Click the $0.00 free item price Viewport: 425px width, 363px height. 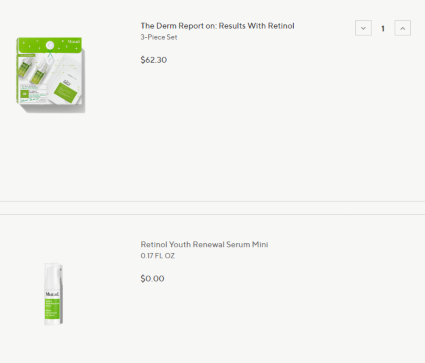click(x=152, y=279)
